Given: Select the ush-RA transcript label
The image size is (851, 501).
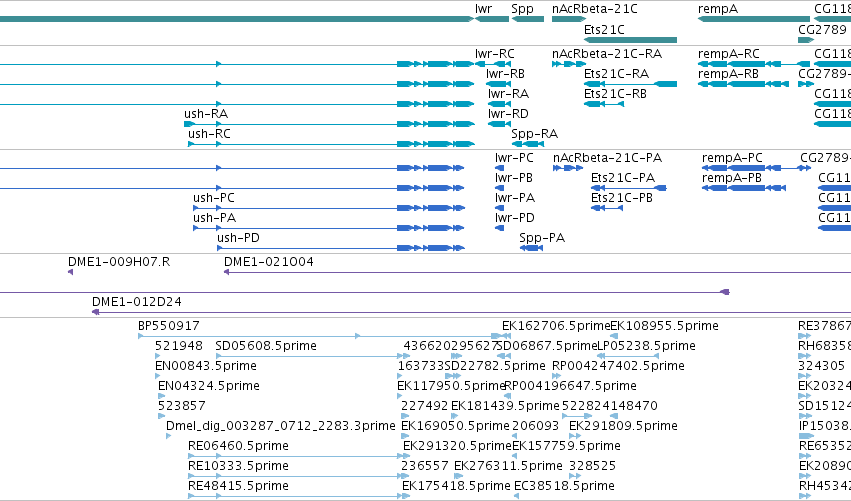Looking at the screenshot, I should (x=206, y=114).
